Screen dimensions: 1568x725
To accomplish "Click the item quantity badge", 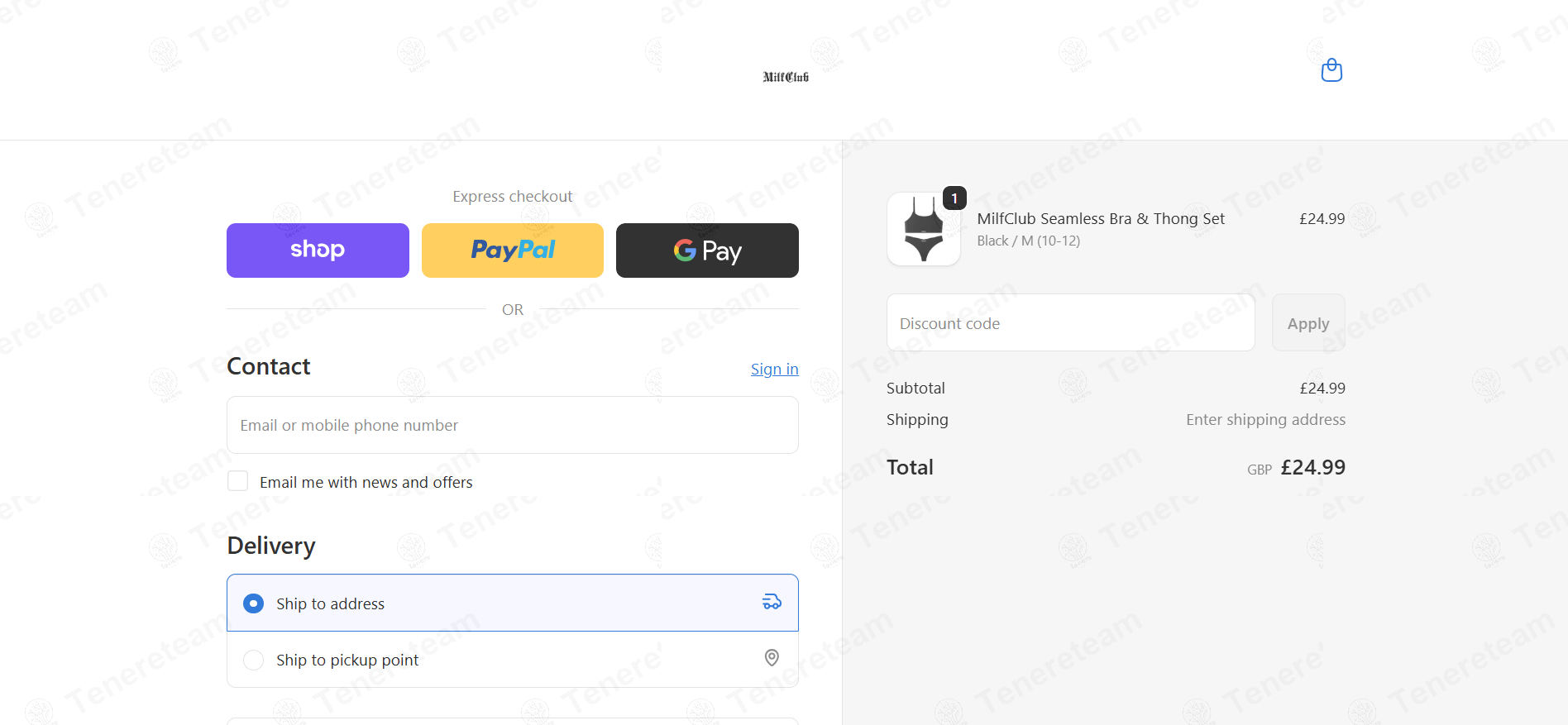I will [954, 198].
